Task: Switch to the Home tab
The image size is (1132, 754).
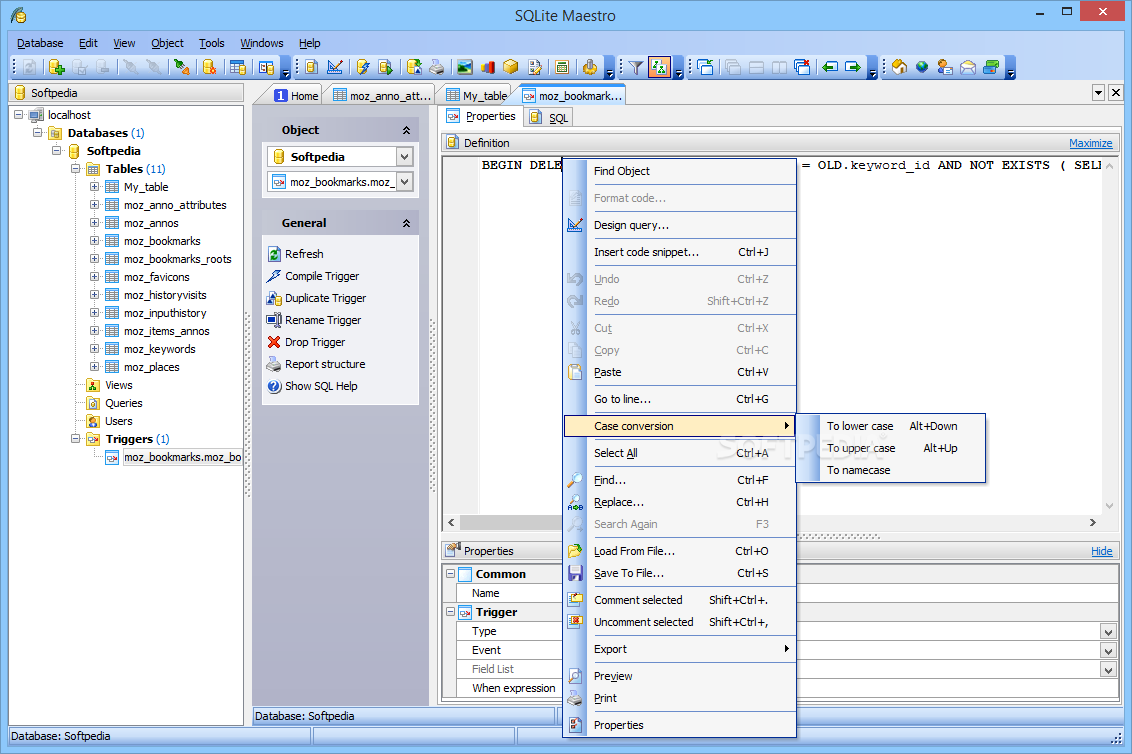Action: [x=296, y=95]
